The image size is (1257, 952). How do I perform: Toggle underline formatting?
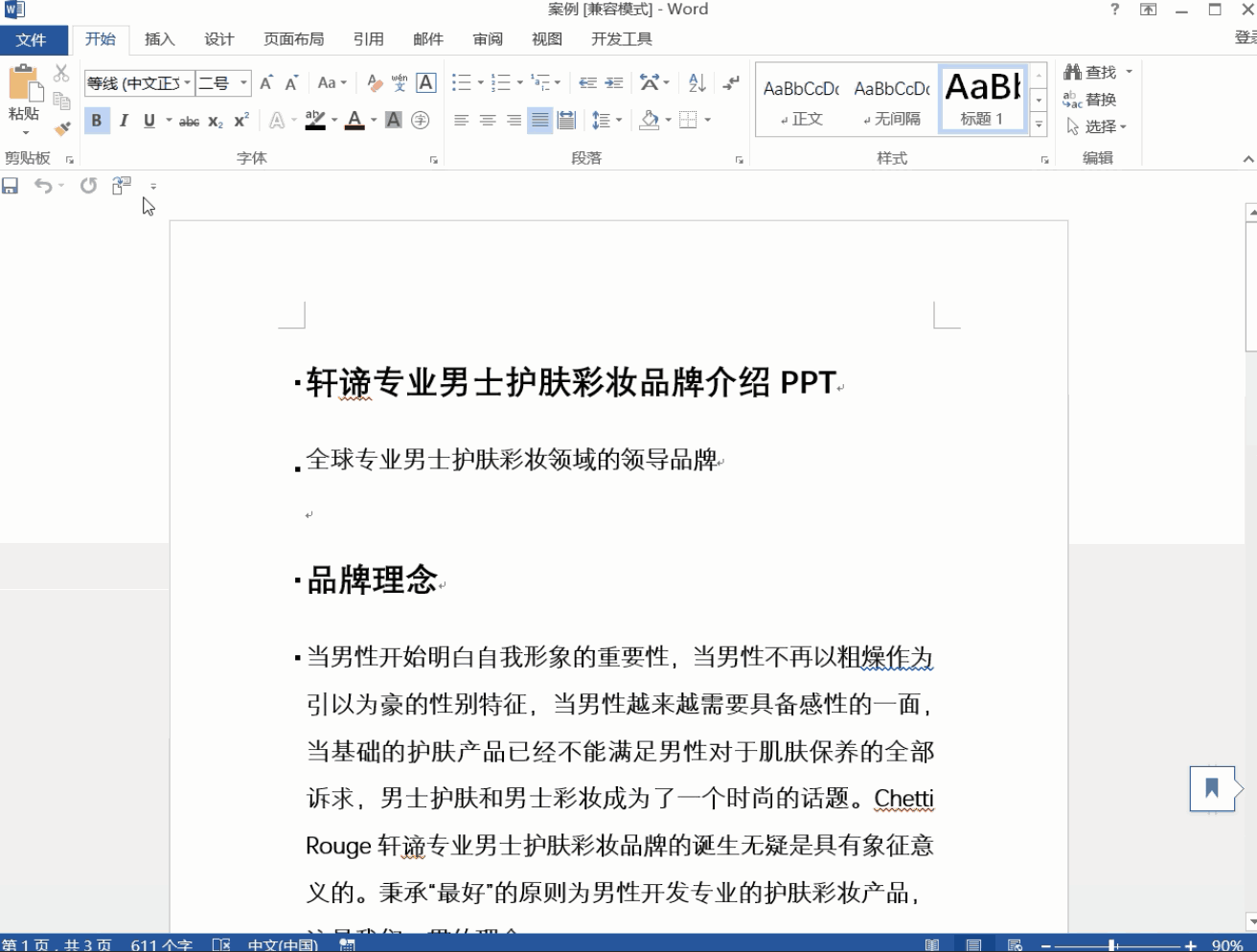[x=149, y=121]
